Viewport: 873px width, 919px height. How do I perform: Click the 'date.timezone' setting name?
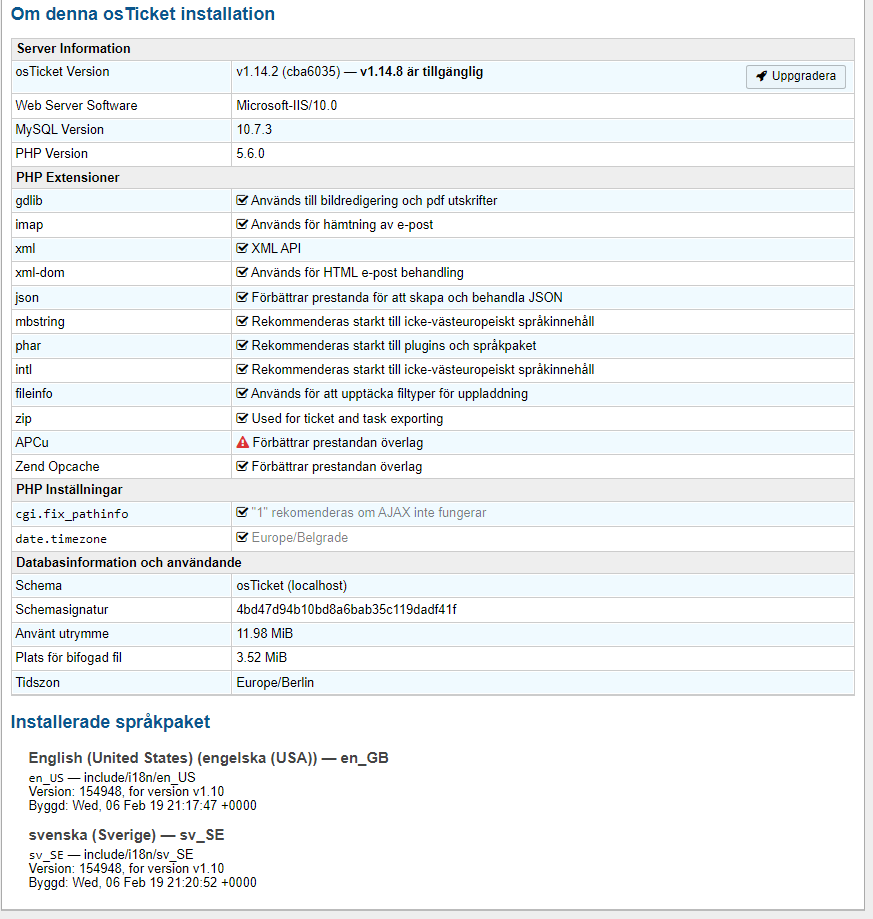61,539
